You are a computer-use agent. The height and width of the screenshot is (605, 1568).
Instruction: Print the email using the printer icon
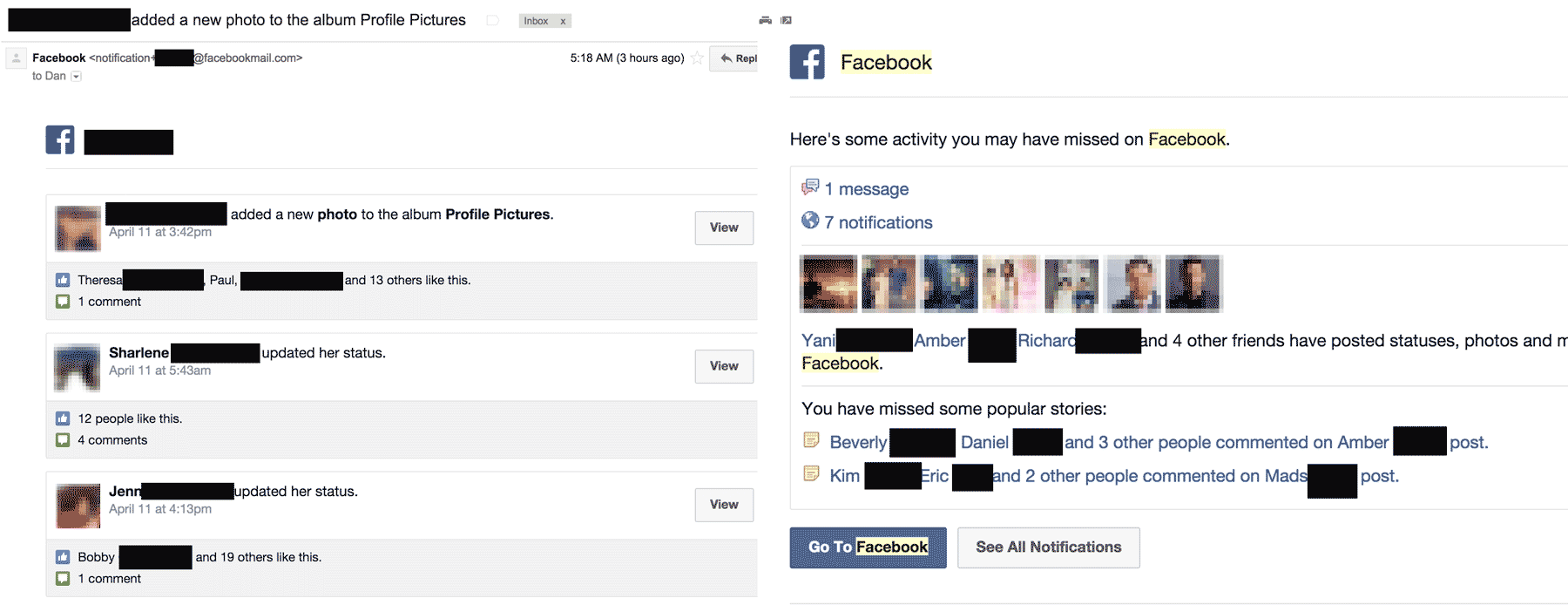[765, 20]
